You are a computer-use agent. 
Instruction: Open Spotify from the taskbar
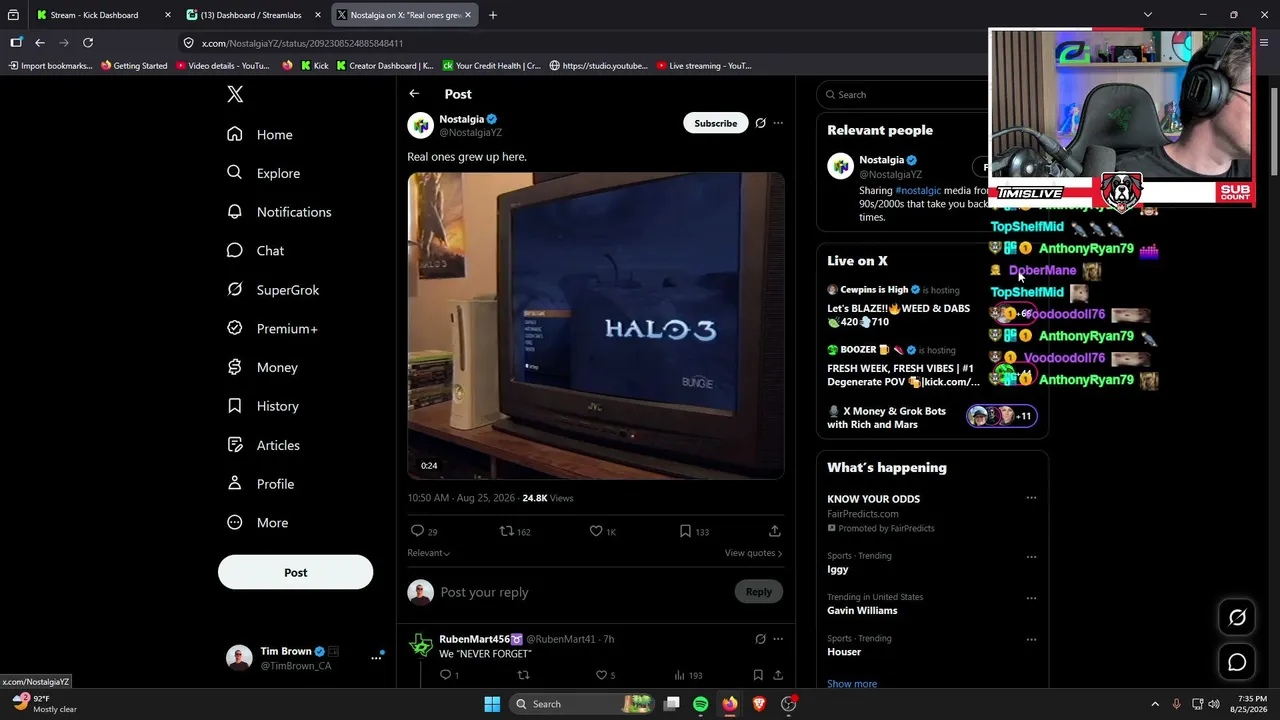coord(700,704)
